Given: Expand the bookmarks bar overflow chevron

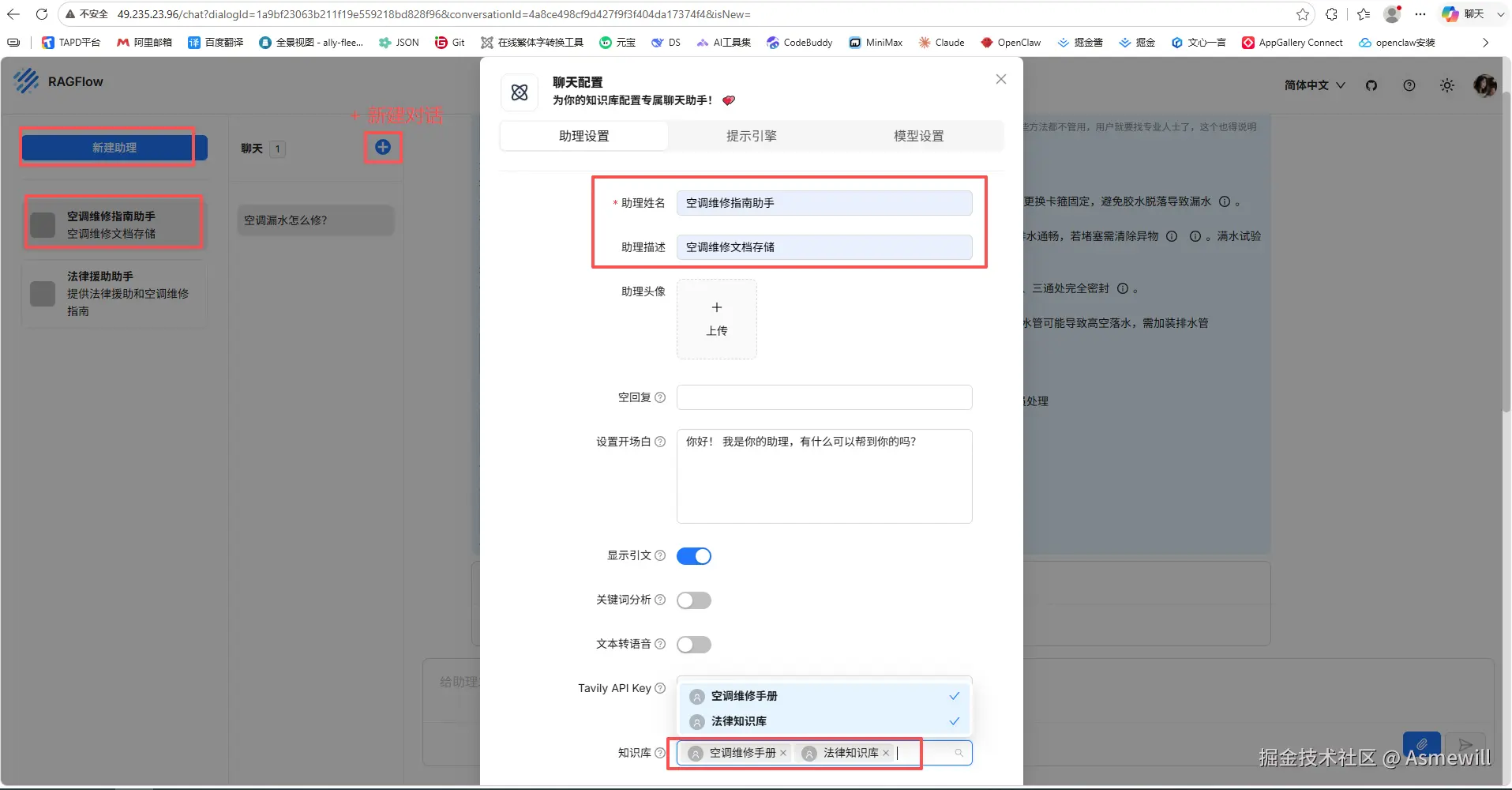Looking at the screenshot, I should (x=1486, y=43).
